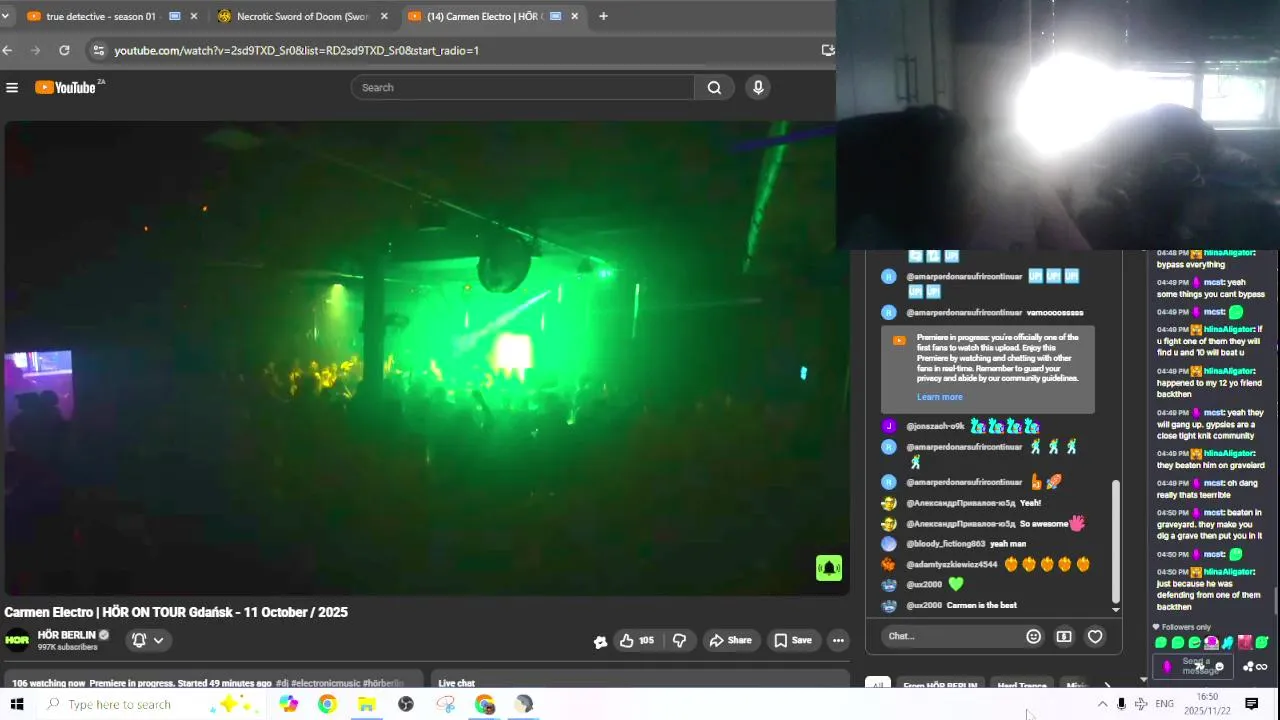Click the microphone icon in system tray
The image size is (1280, 720).
[x=1121, y=704]
